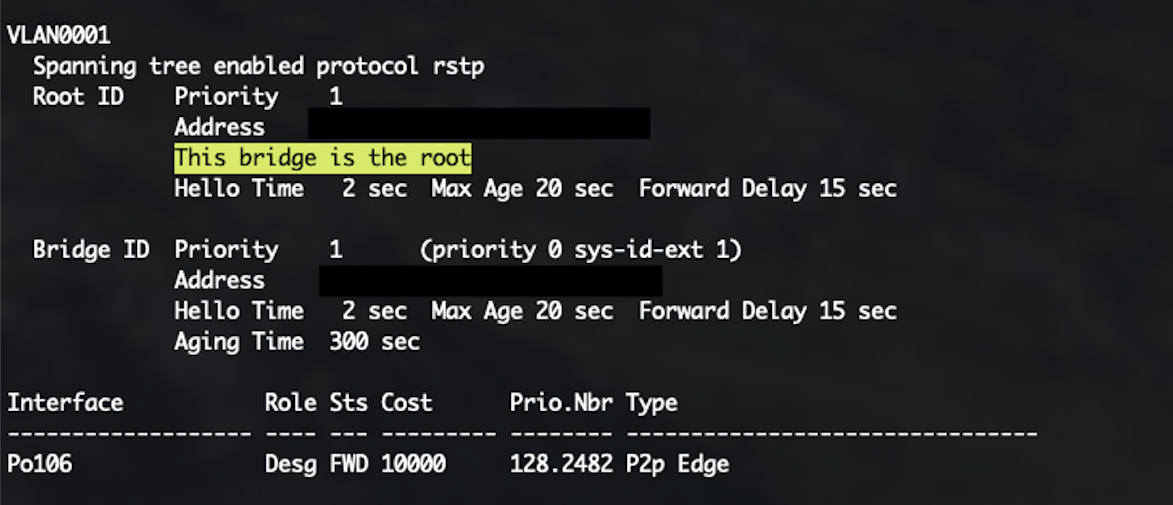Click the "Spanning tree enabled protocol rstp" line
1173x505 pixels.
coord(259,67)
